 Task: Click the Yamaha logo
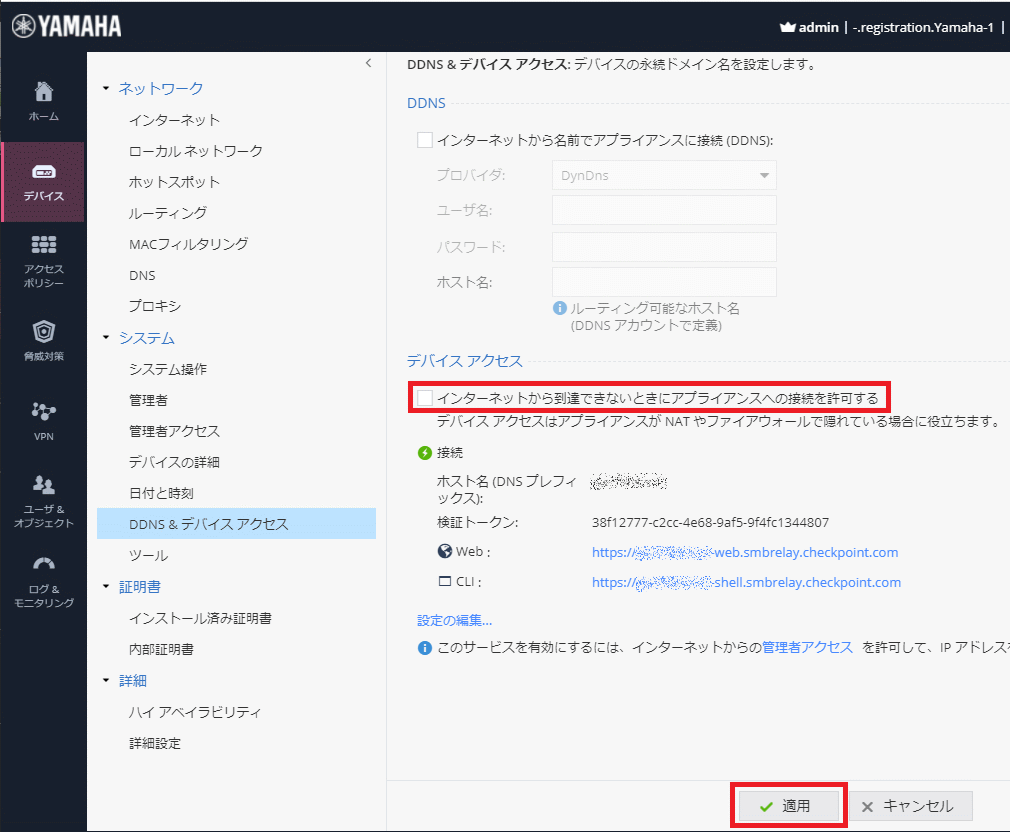[66, 27]
